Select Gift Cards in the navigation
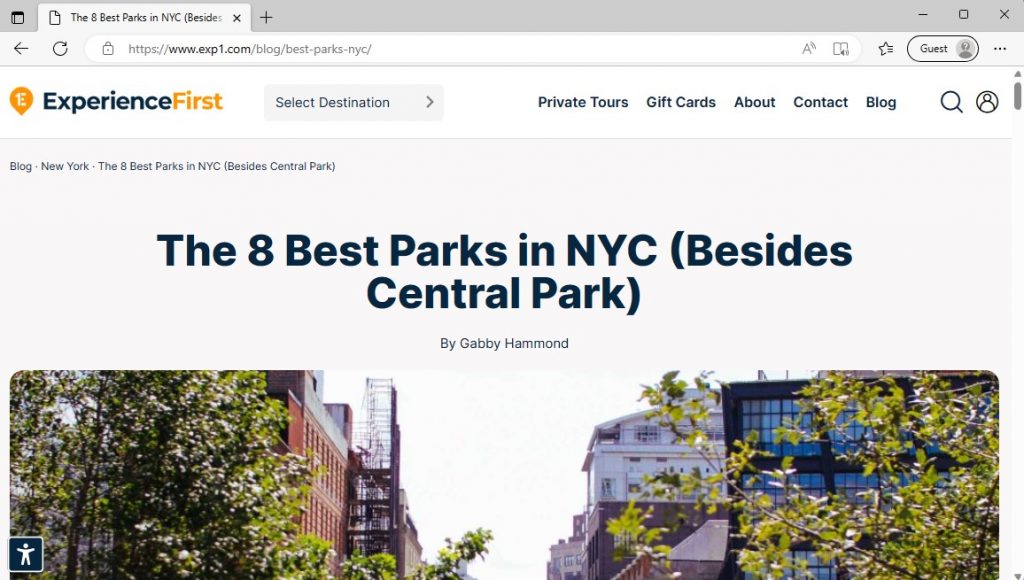This screenshot has width=1024, height=580. click(x=681, y=102)
